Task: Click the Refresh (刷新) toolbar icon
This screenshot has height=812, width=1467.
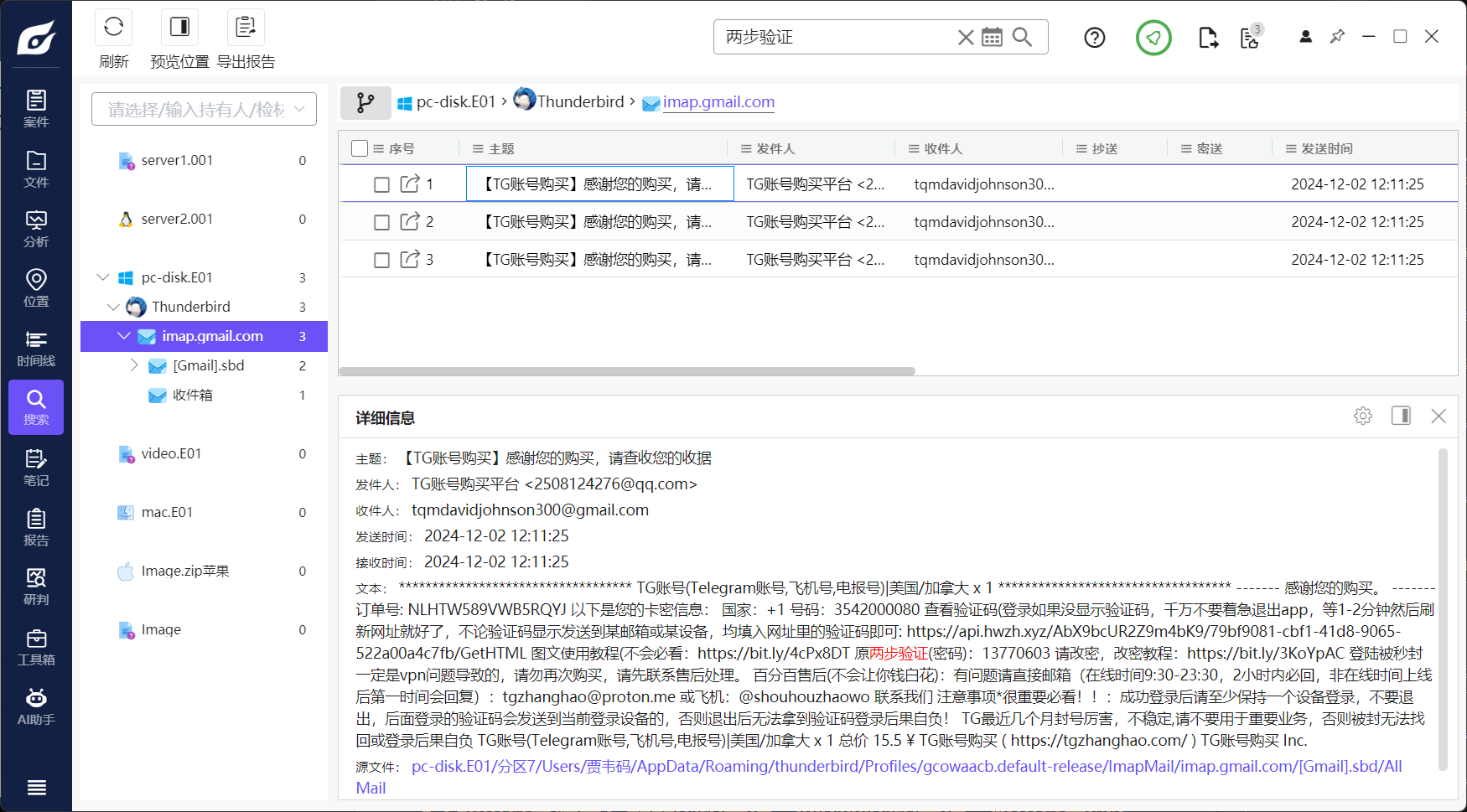Action: [x=114, y=28]
